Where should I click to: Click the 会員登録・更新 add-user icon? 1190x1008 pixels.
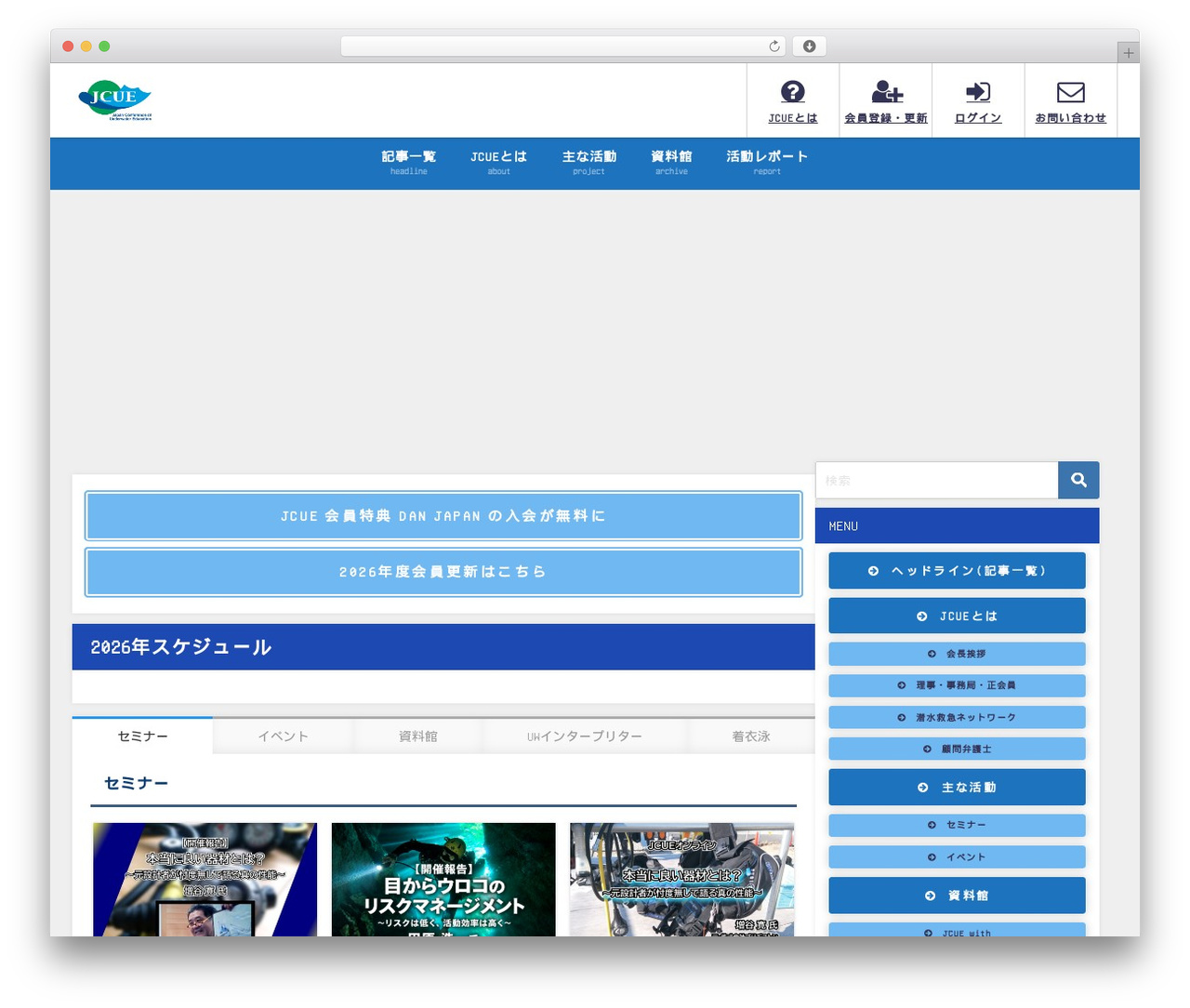[x=887, y=91]
